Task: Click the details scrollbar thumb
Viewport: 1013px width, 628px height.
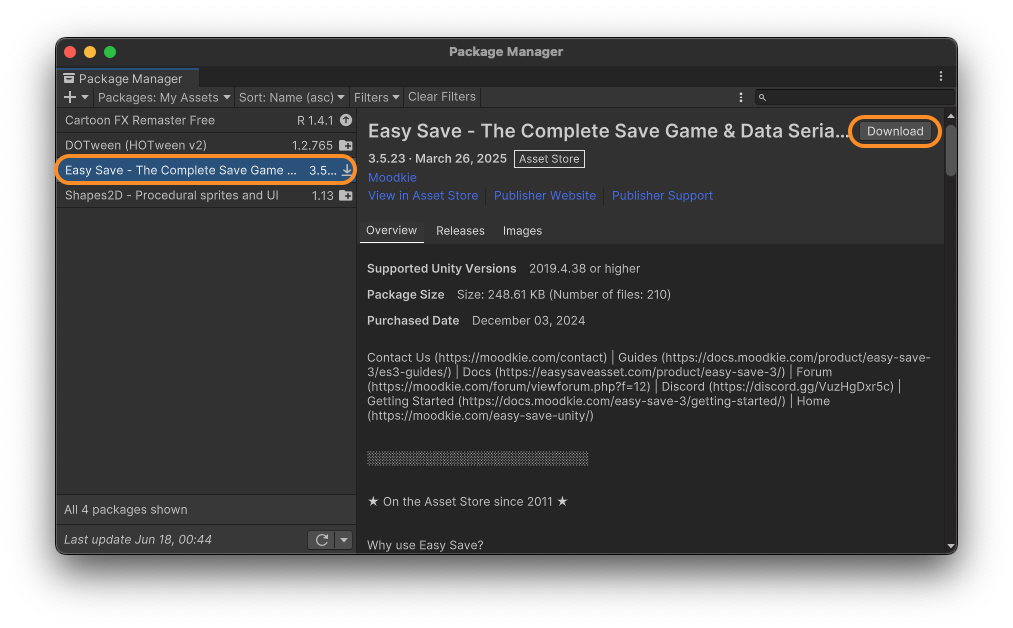Action: click(x=950, y=150)
